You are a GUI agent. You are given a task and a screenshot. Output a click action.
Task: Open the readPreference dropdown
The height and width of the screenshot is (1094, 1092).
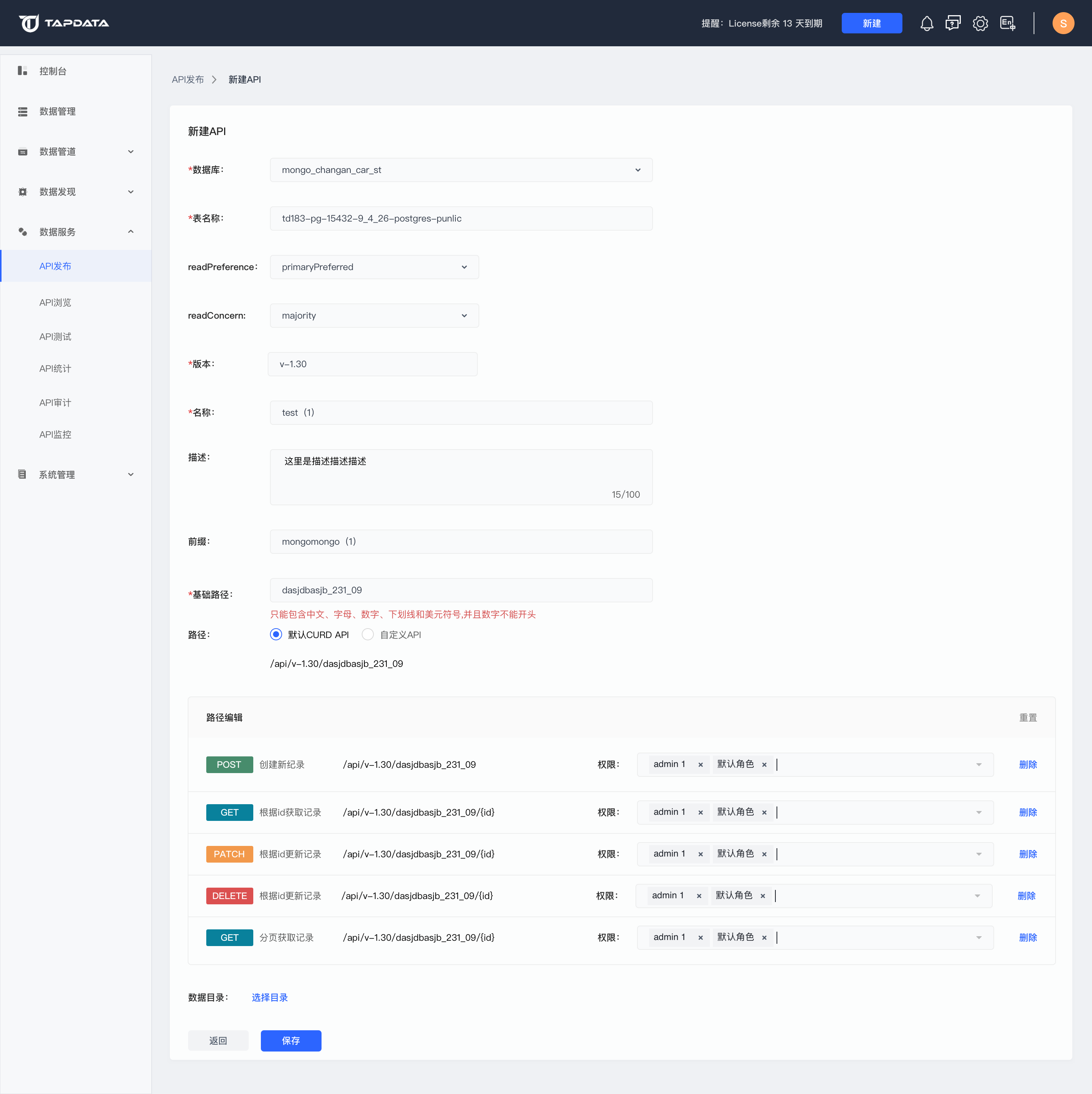coord(373,267)
